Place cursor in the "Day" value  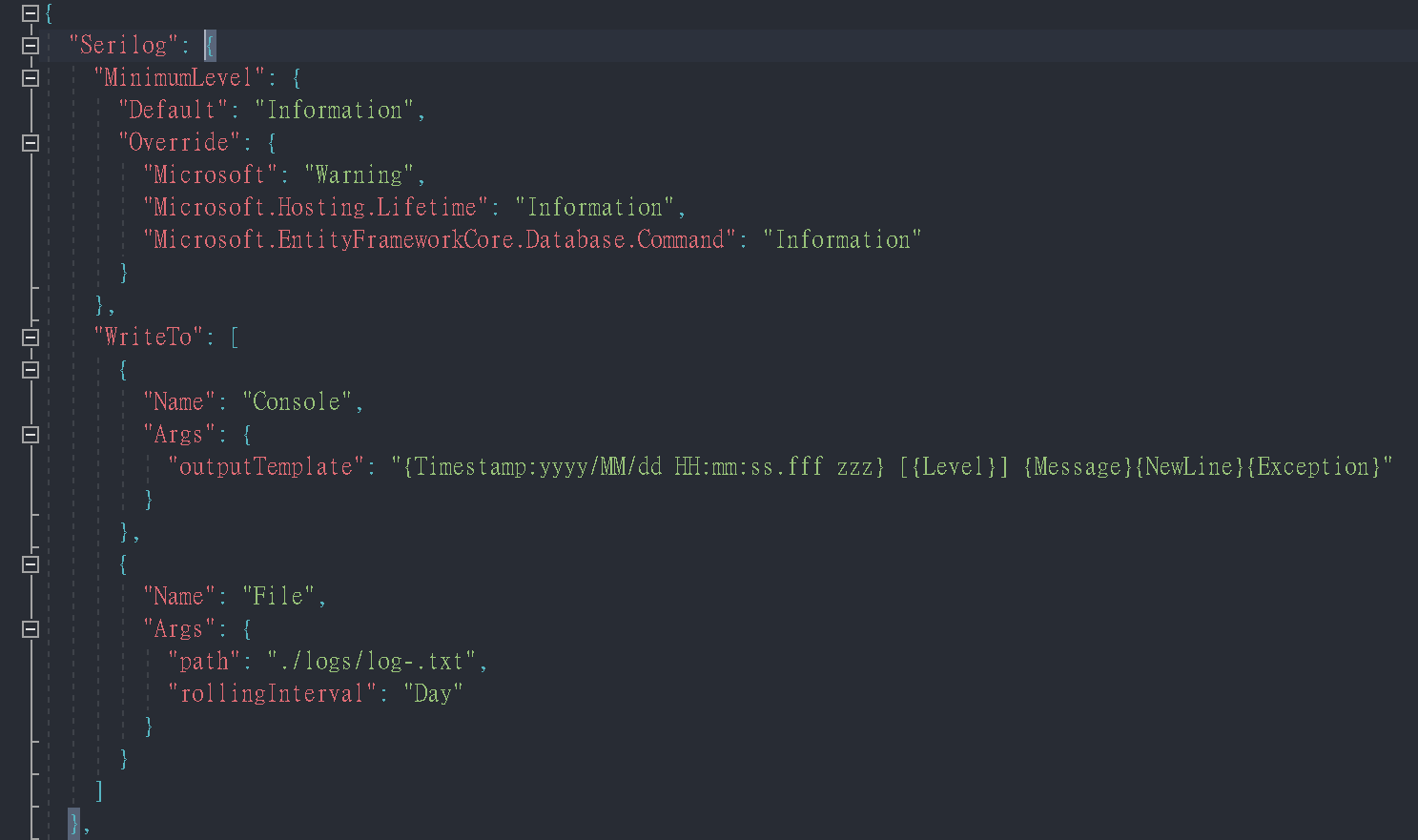coord(433,694)
